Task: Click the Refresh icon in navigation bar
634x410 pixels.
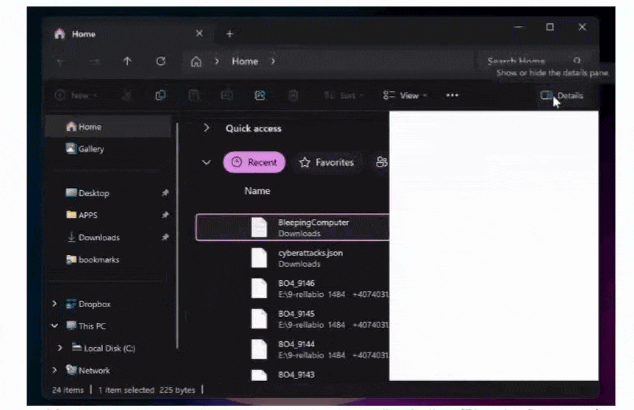Action: point(160,62)
